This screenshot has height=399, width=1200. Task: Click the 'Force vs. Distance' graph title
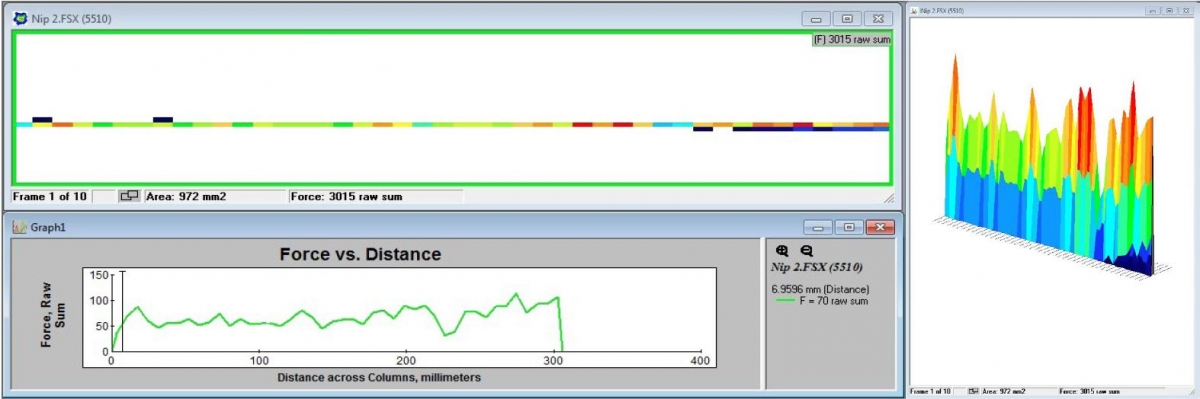point(359,254)
